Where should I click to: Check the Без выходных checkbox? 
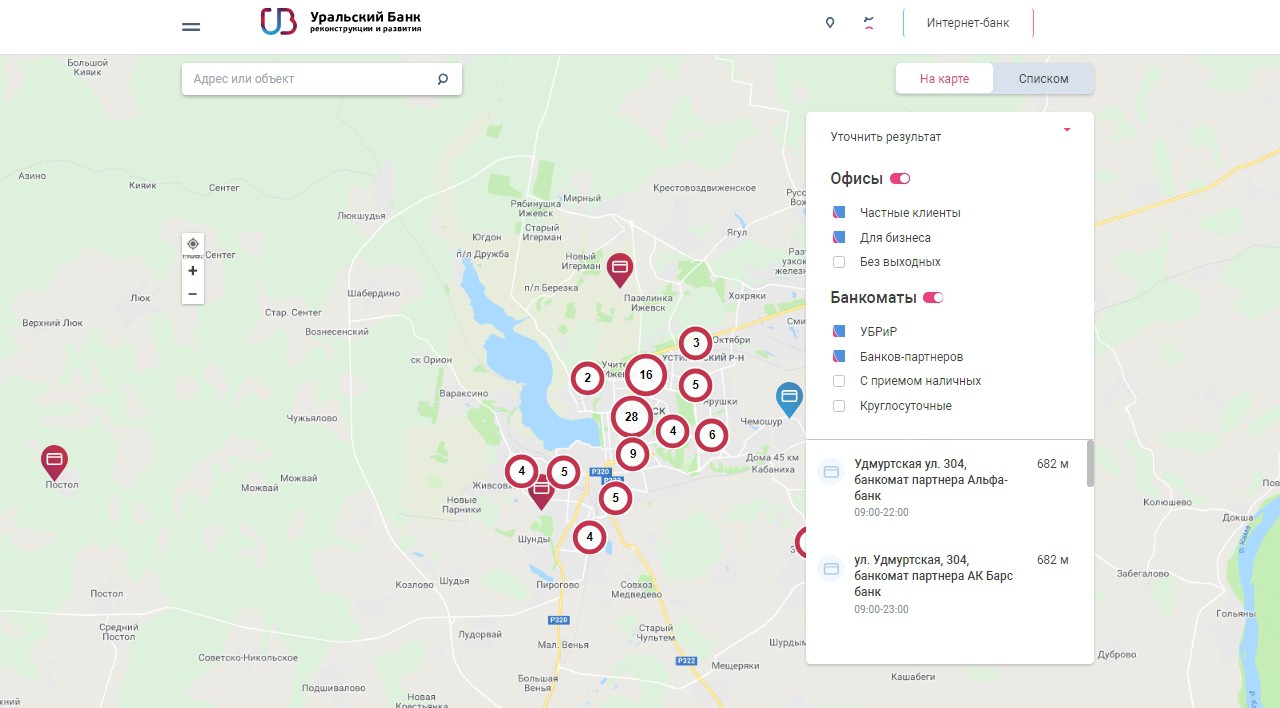point(839,262)
